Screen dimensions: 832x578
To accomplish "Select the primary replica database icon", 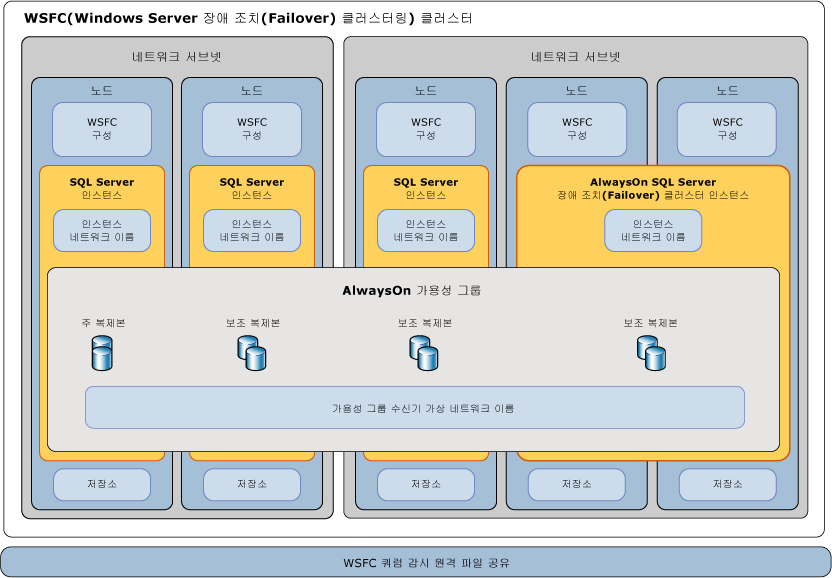I will (102, 353).
